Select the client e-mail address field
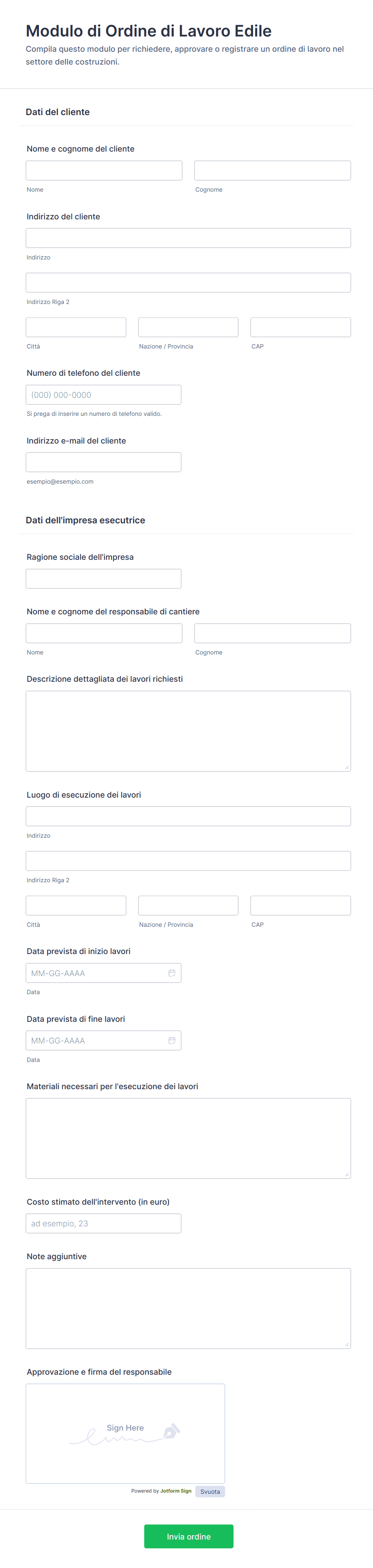The height and width of the screenshot is (1568, 373). [x=103, y=462]
